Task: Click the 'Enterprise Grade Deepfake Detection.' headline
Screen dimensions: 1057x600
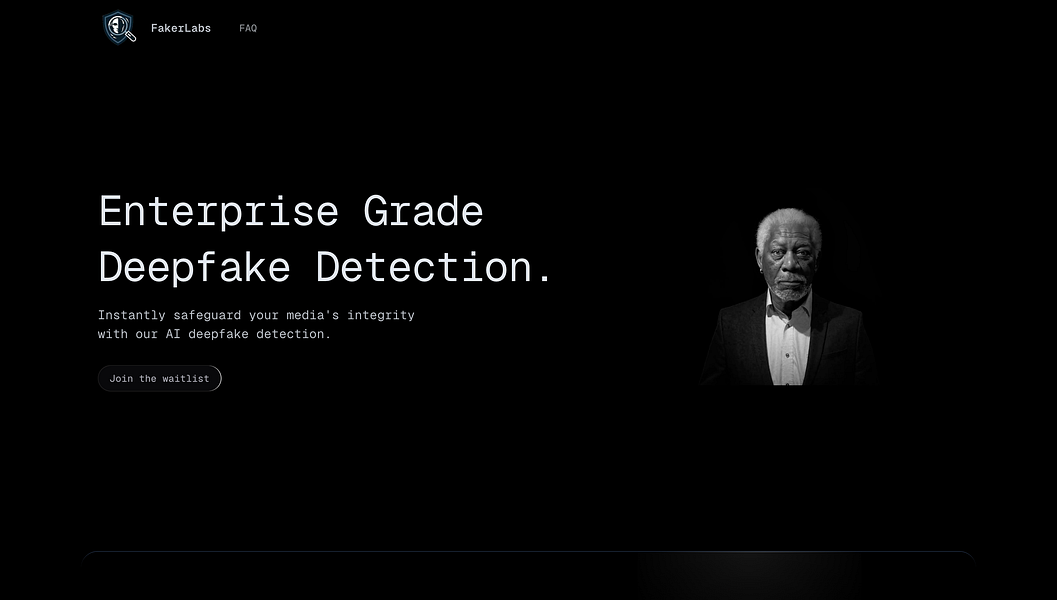Action: [x=325, y=239]
